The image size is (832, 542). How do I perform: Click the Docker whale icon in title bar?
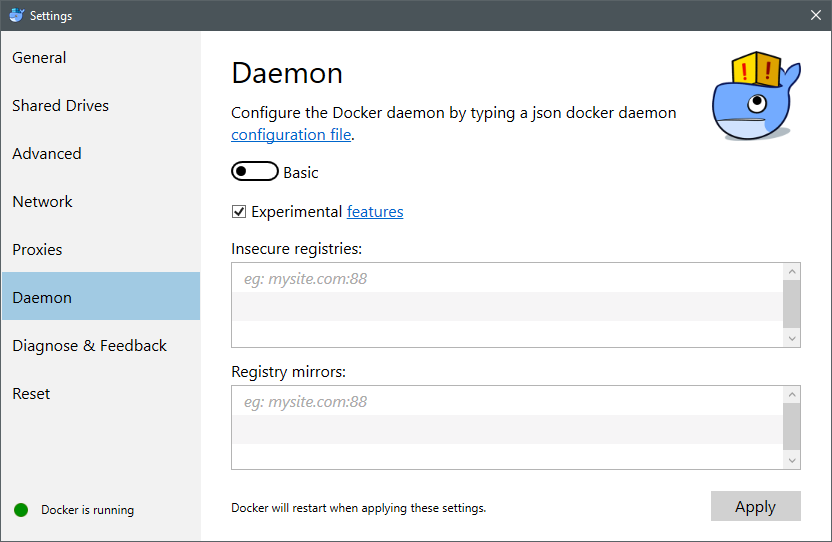pos(16,15)
